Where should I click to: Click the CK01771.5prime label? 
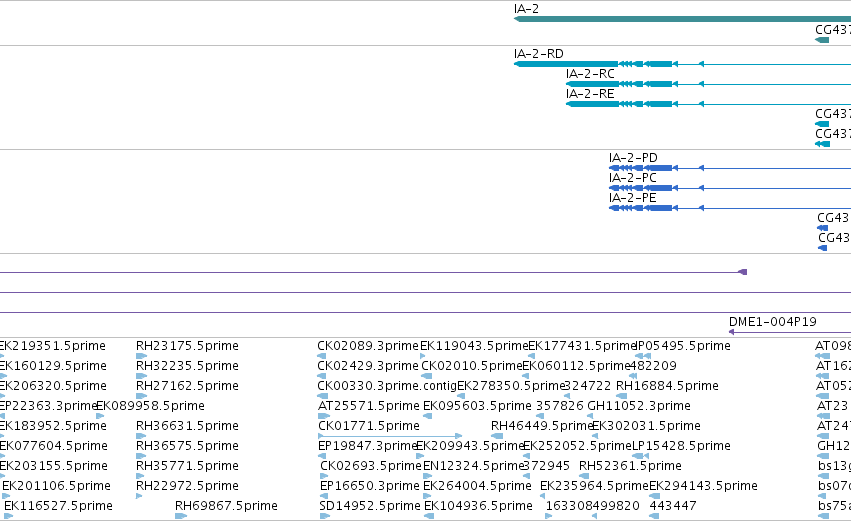click(369, 426)
